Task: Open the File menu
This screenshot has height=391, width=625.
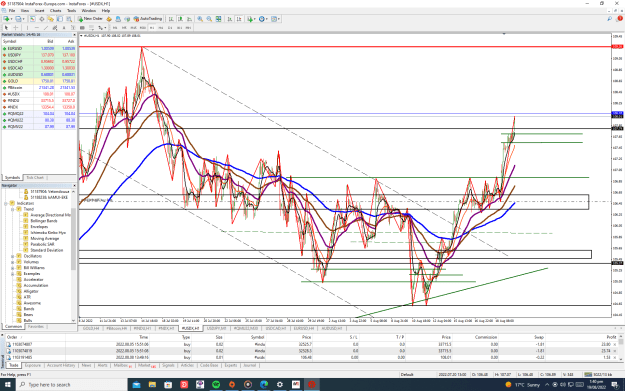Action: point(12,11)
